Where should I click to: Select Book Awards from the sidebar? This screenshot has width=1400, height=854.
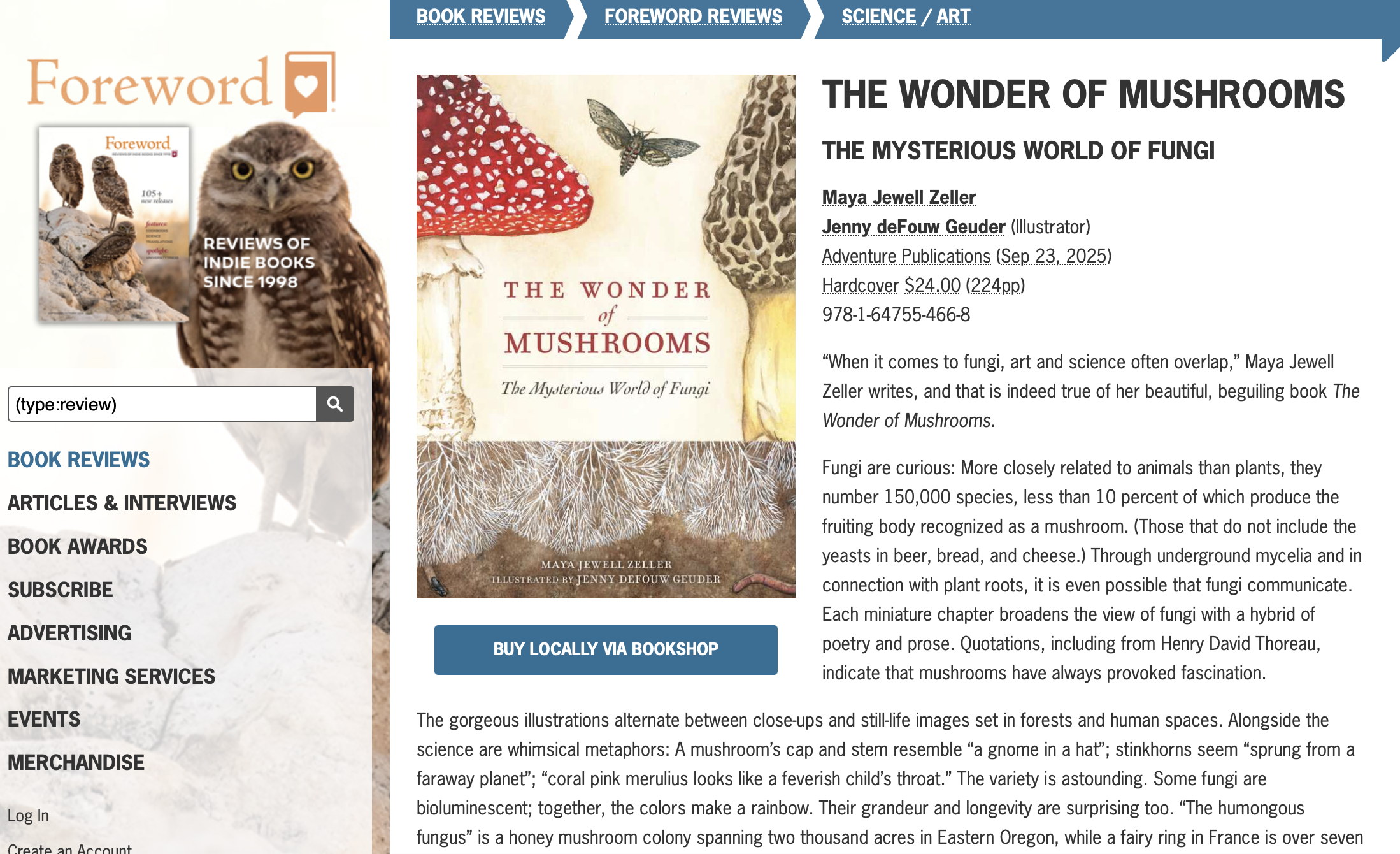(77, 546)
